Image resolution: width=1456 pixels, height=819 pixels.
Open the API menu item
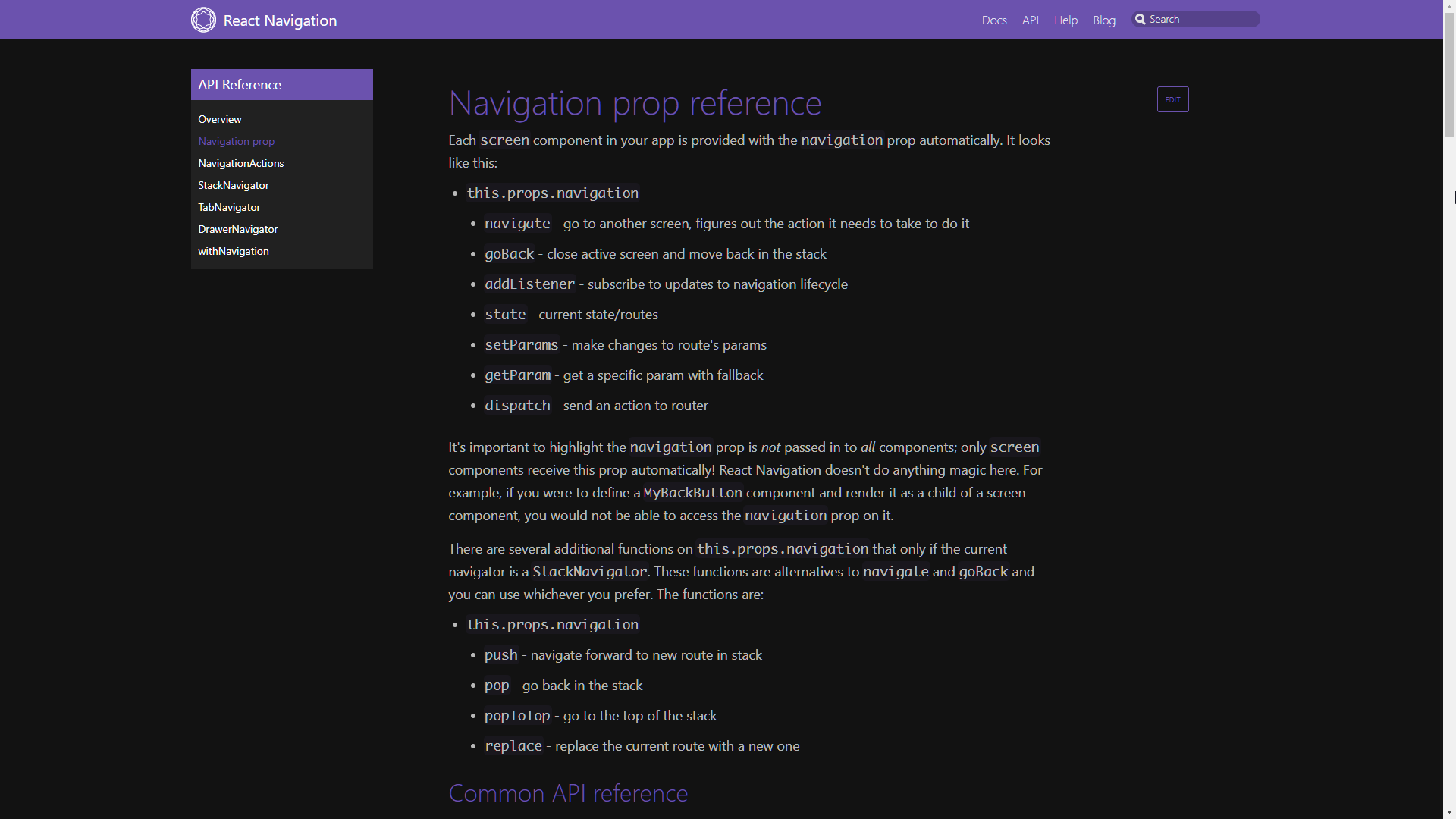pos(1030,20)
